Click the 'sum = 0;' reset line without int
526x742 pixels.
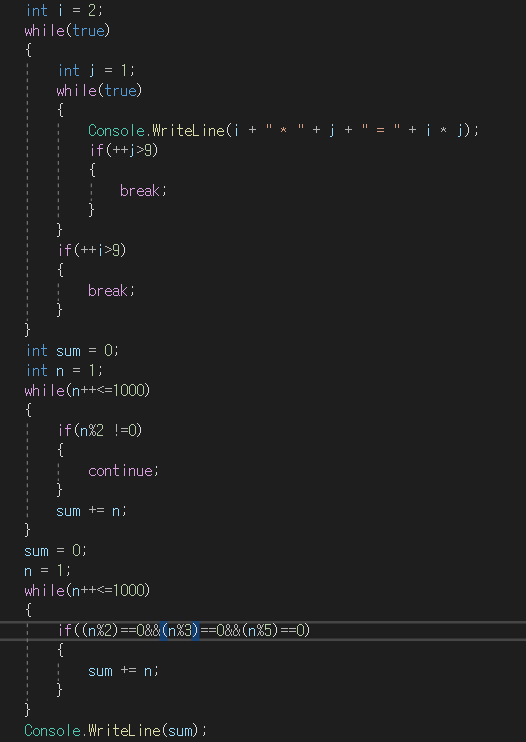pos(56,551)
